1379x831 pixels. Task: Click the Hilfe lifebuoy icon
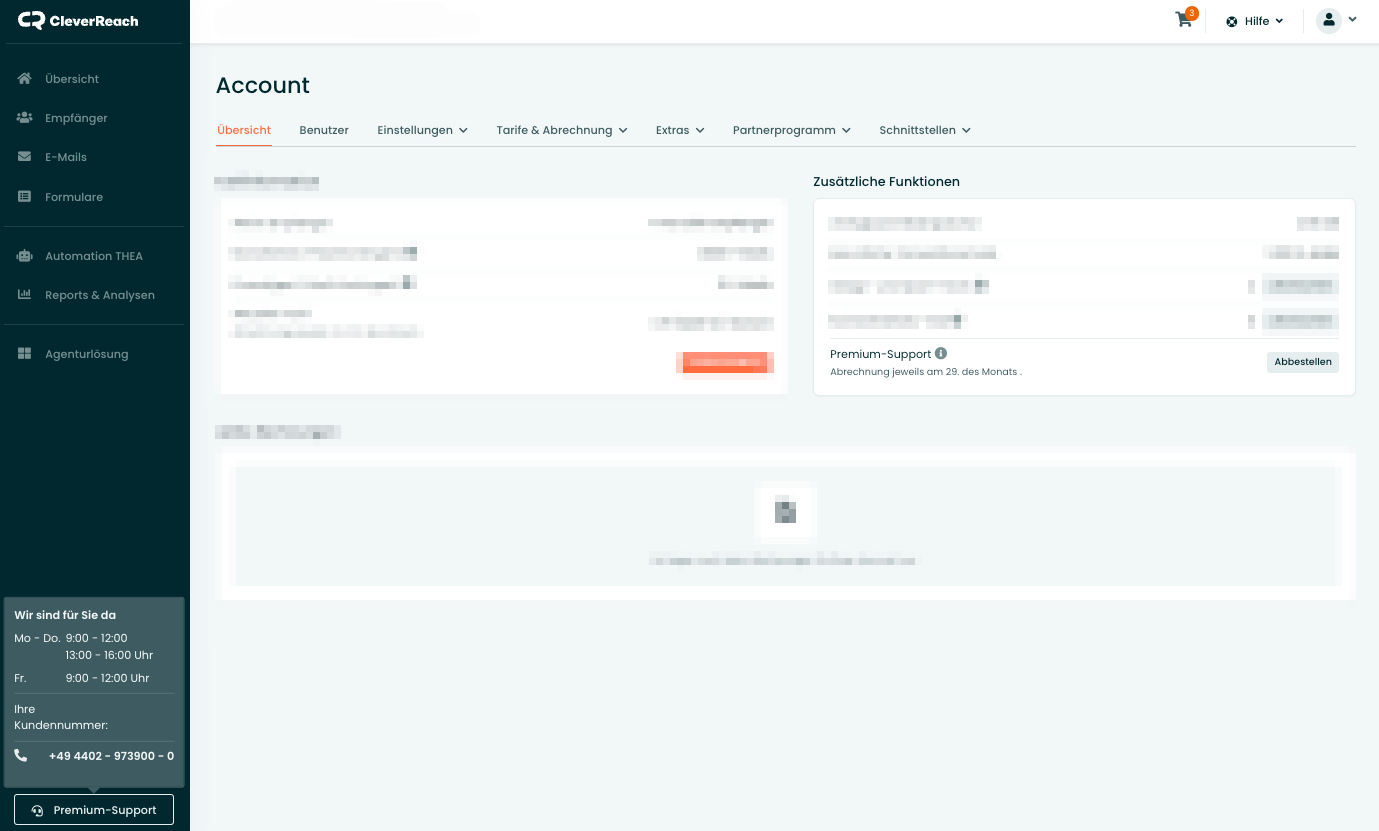coord(1232,21)
